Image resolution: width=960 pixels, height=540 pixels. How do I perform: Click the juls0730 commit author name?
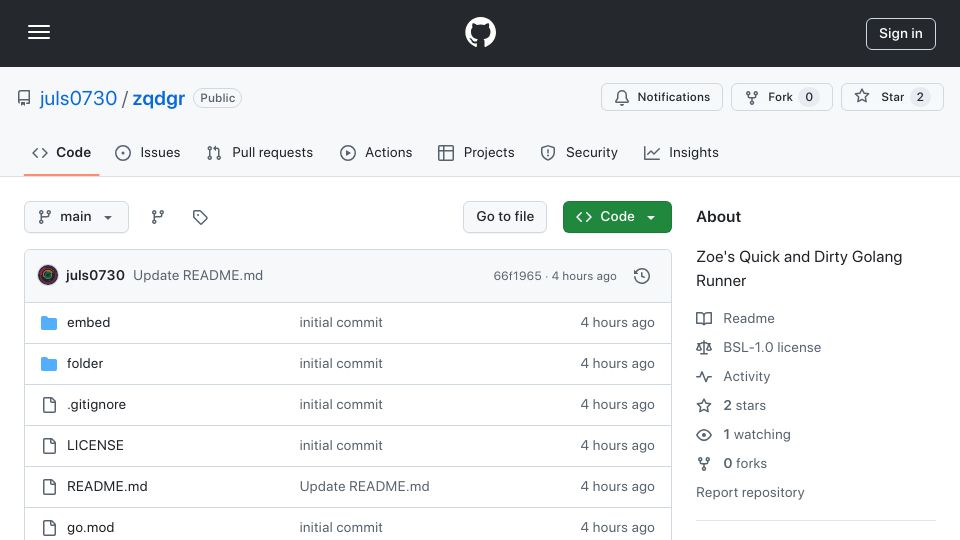[95, 276]
